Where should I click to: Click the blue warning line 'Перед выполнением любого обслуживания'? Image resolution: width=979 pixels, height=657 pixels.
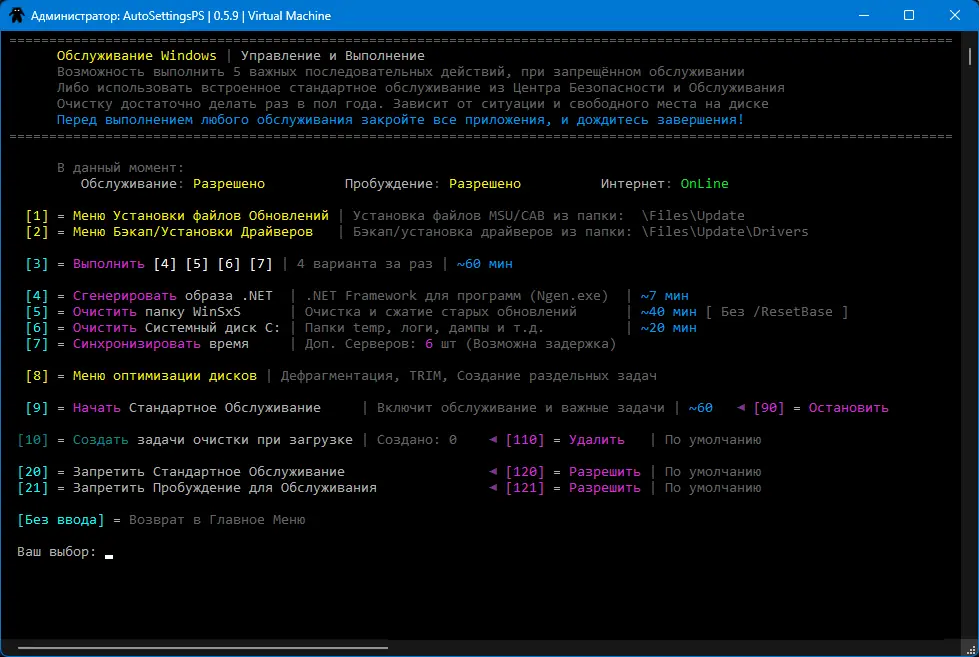point(400,119)
